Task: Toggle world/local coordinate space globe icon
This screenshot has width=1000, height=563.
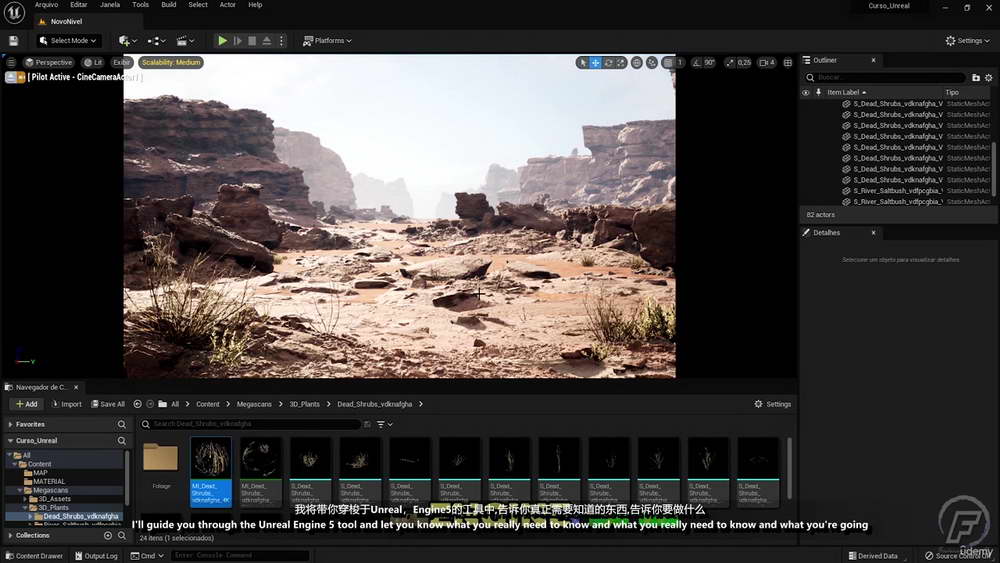Action: coord(636,62)
